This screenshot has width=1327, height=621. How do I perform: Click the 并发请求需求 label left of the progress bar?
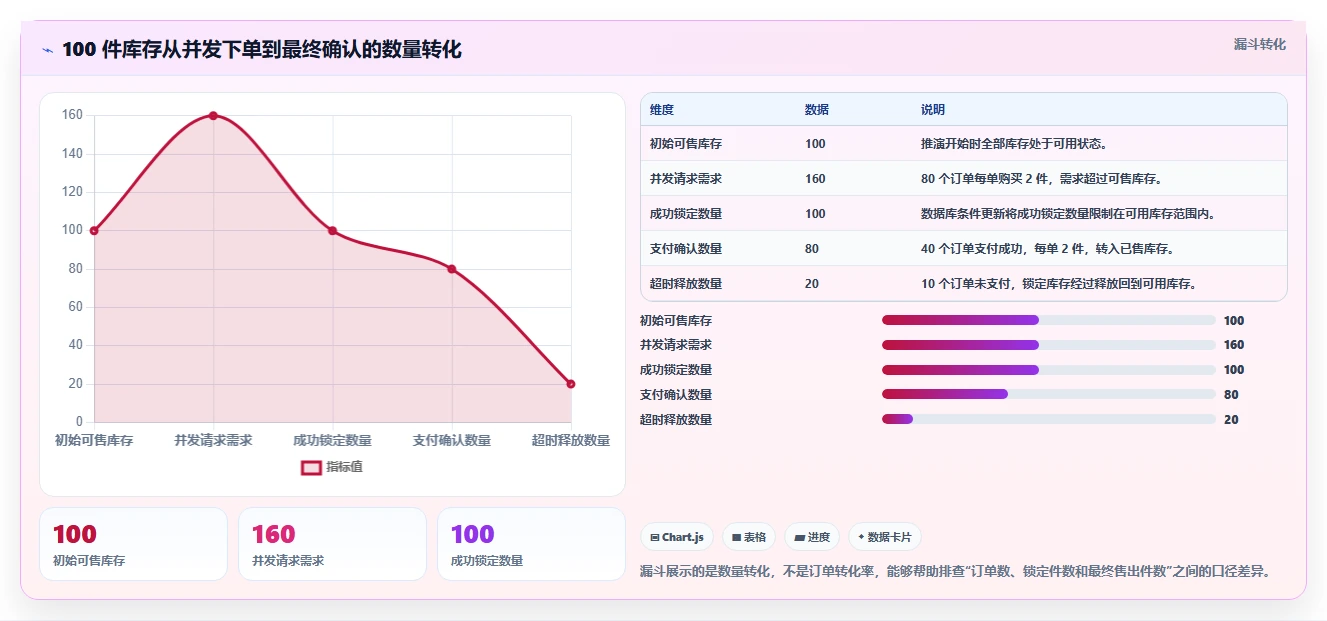click(x=676, y=345)
